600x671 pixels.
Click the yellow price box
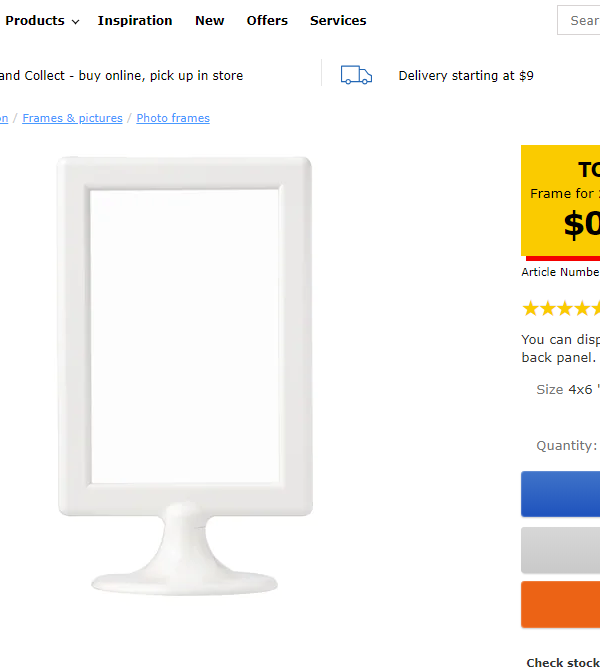pos(561,200)
